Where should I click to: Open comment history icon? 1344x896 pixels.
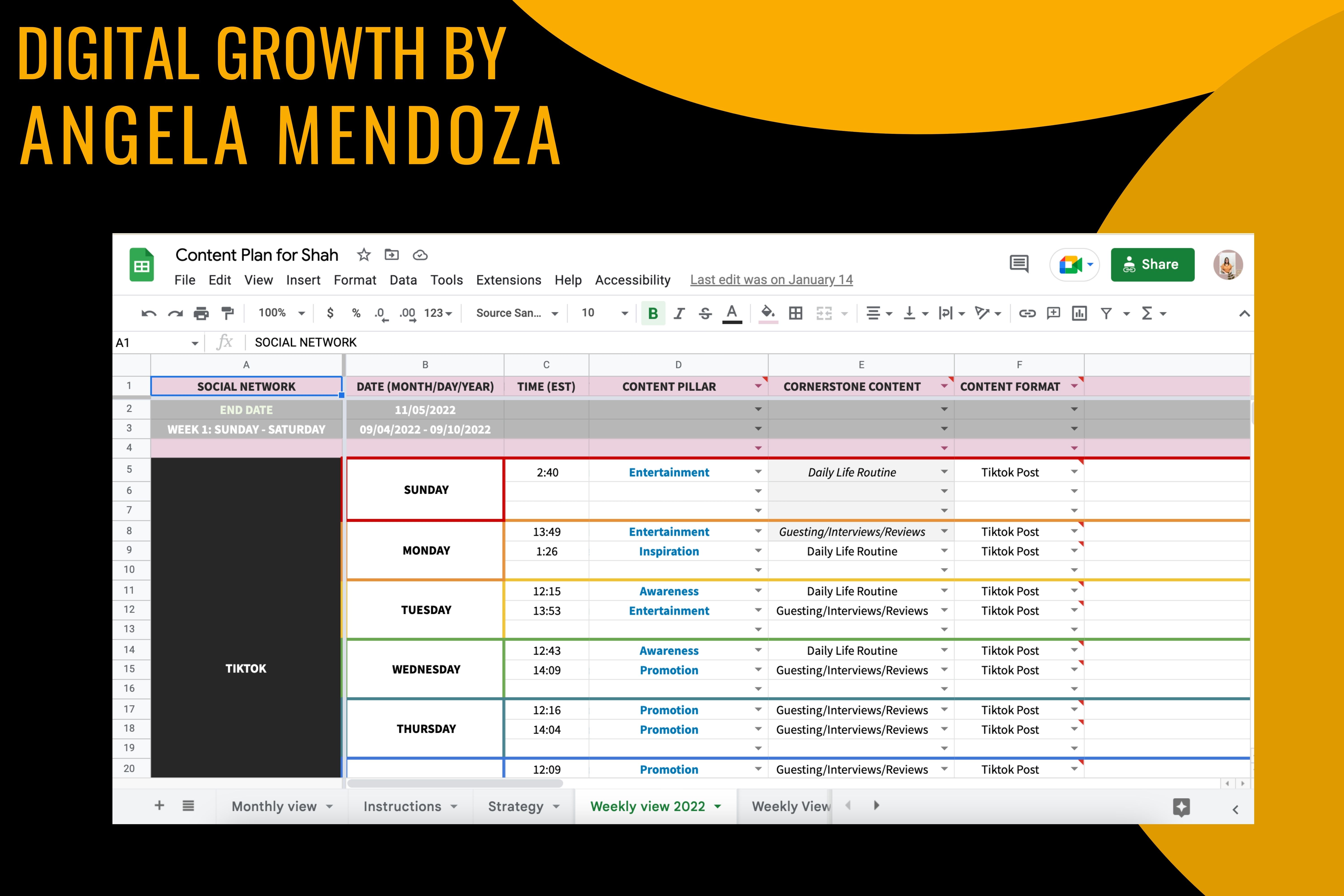(1019, 264)
